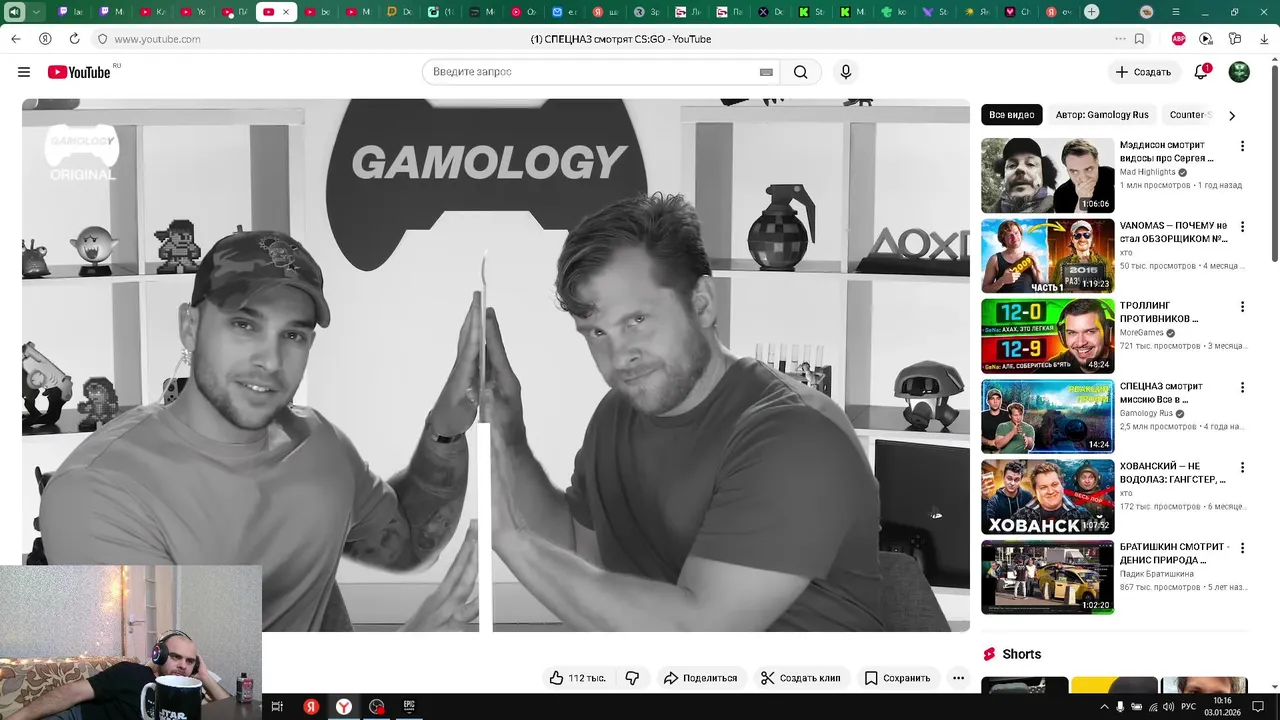Image resolution: width=1280 pixels, height=720 pixels.
Task: Click the 'Сохранить' bookmark button
Action: click(897, 678)
